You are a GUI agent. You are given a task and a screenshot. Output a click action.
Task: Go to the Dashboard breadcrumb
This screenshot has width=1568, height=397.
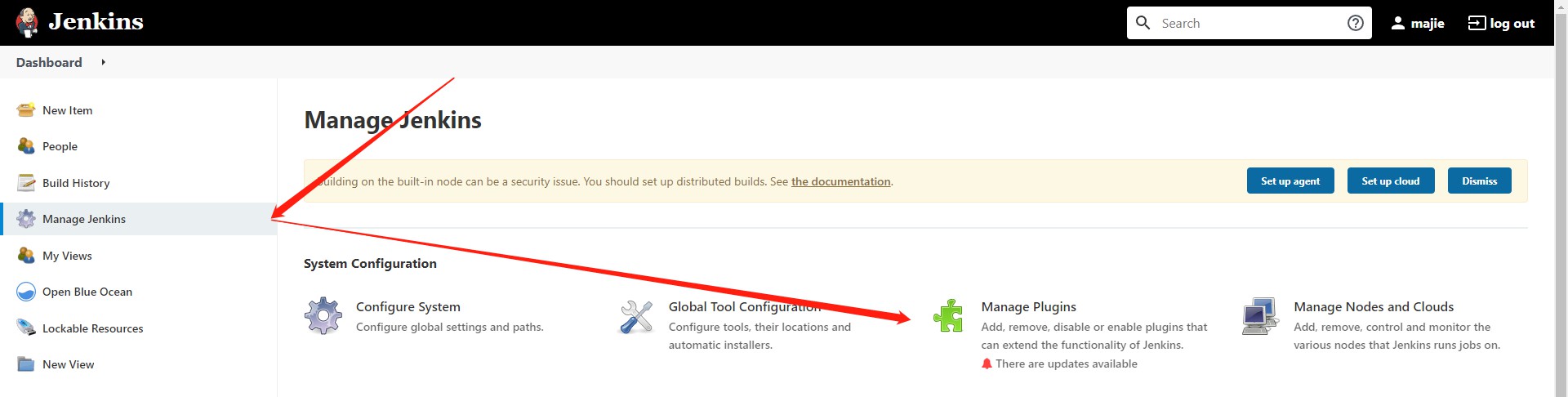coord(49,62)
